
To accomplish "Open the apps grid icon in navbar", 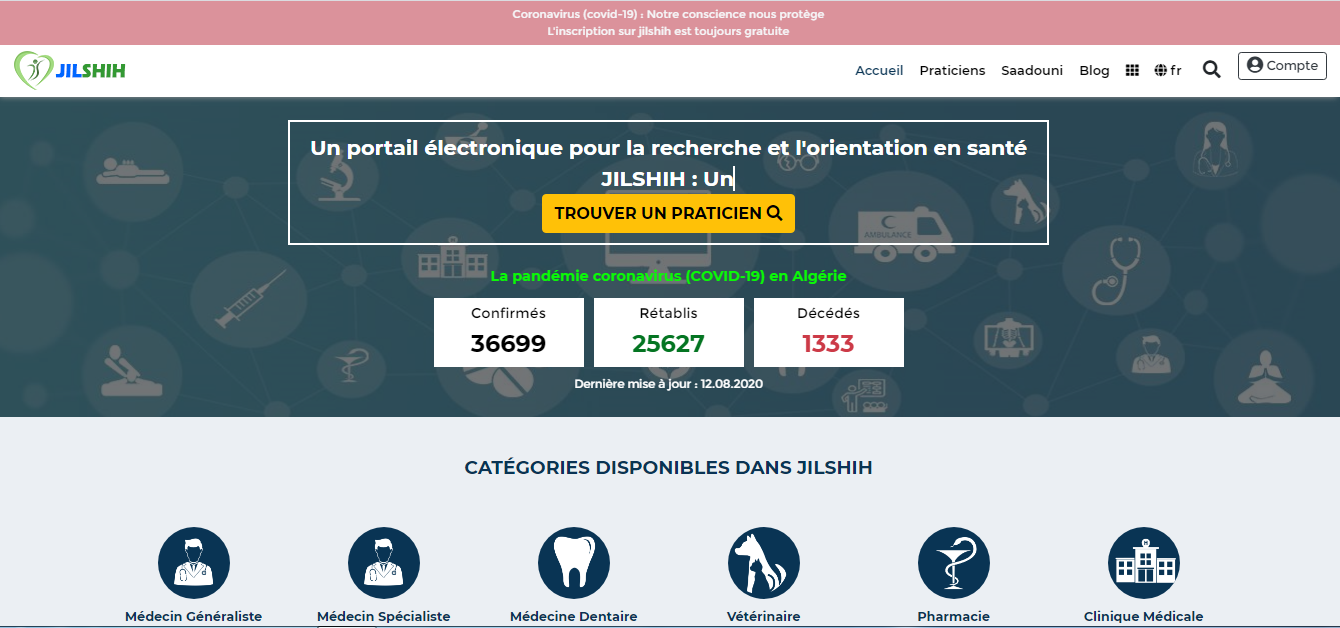I will coord(1132,70).
